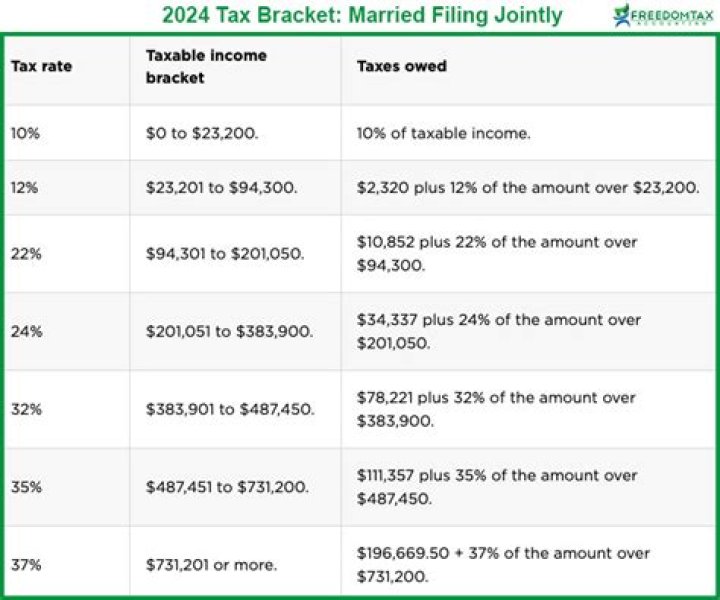Click the $731,201 or more bracket cell
Viewport: 720px width, 600px height.
tap(211, 564)
